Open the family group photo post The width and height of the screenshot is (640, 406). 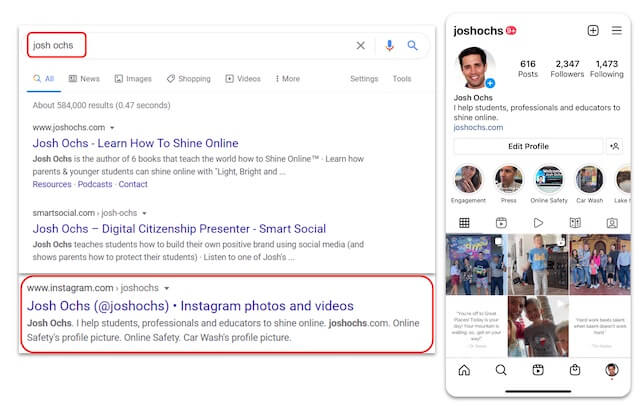tap(600, 264)
